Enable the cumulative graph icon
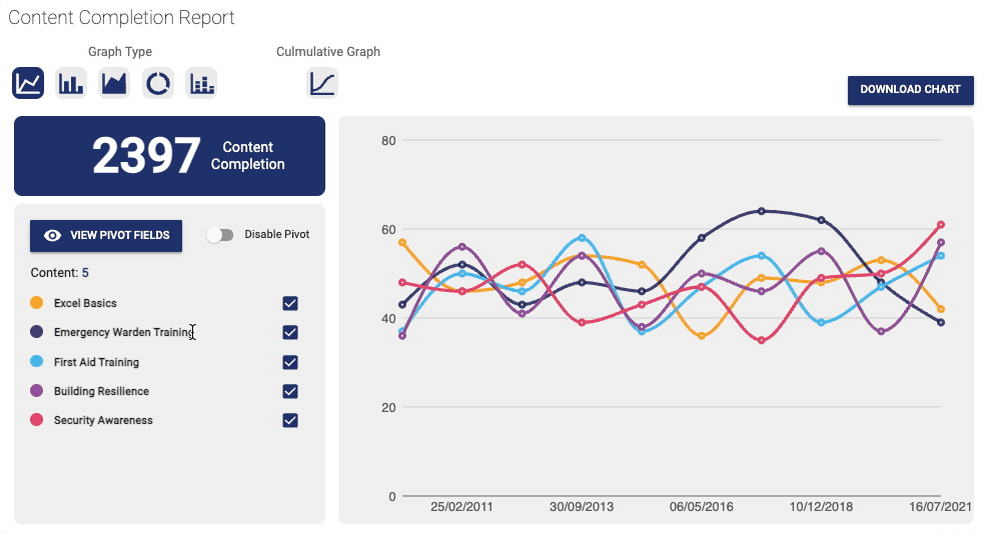This screenshot has width=985, height=534. pos(322,83)
